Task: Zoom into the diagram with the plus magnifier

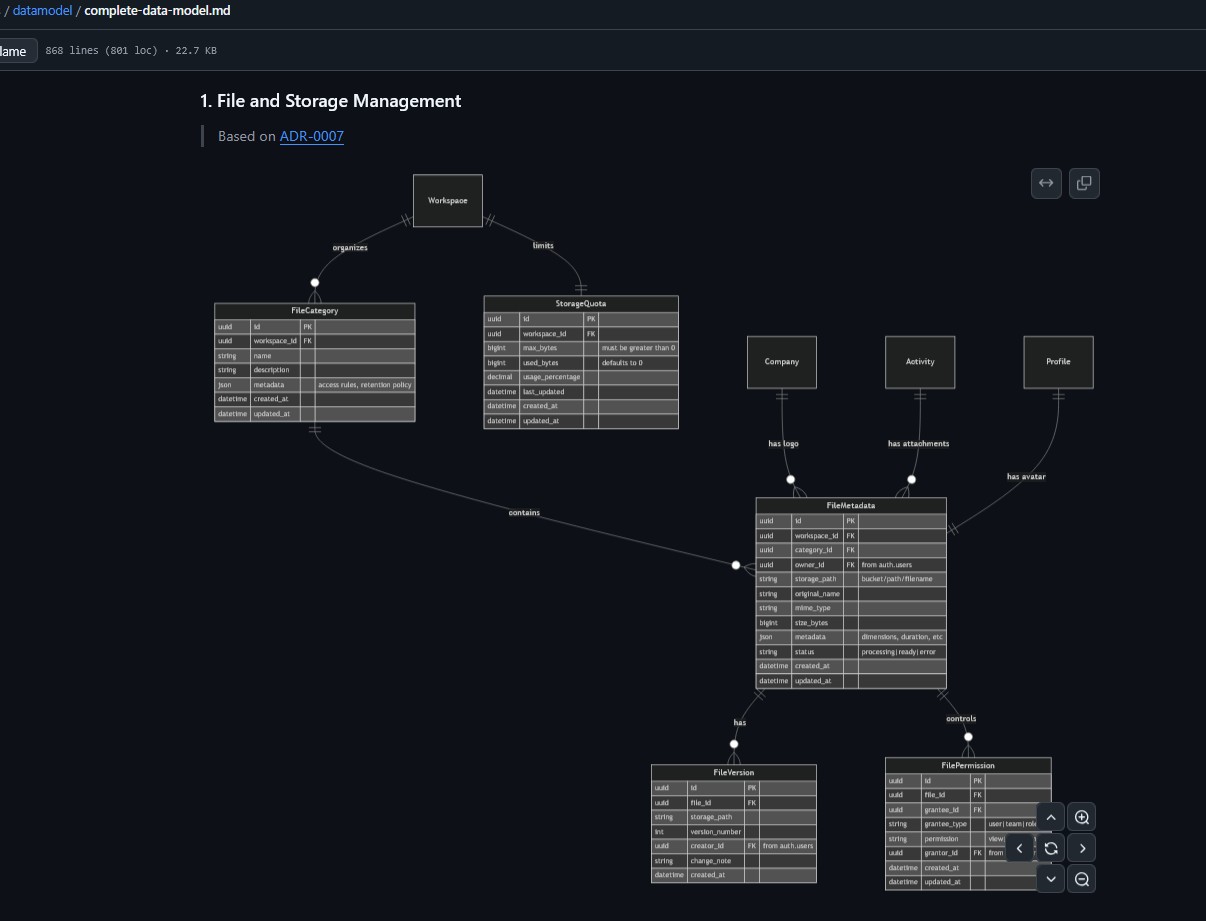Action: [x=1082, y=817]
